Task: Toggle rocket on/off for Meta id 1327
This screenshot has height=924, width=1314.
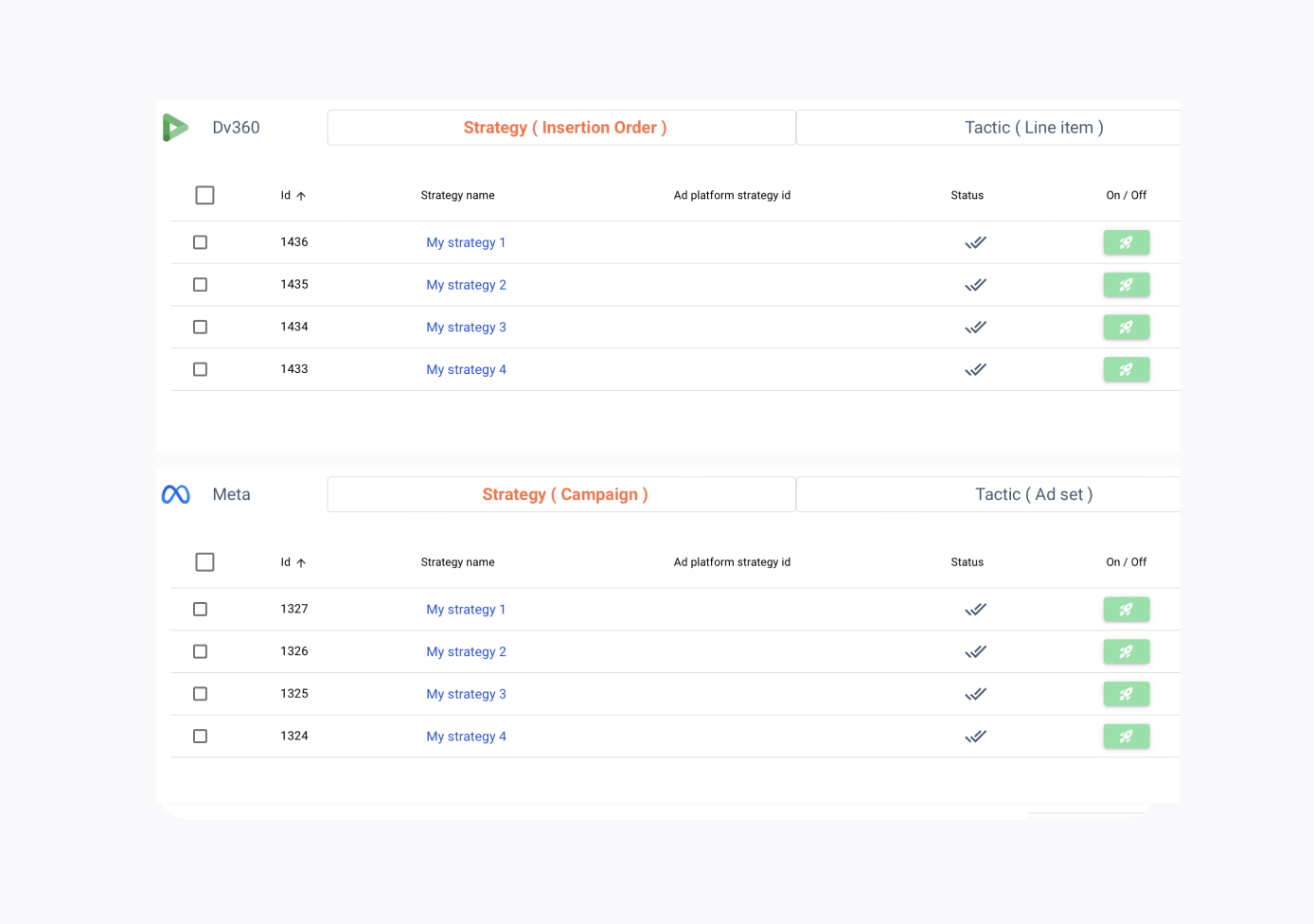Action: (x=1126, y=610)
